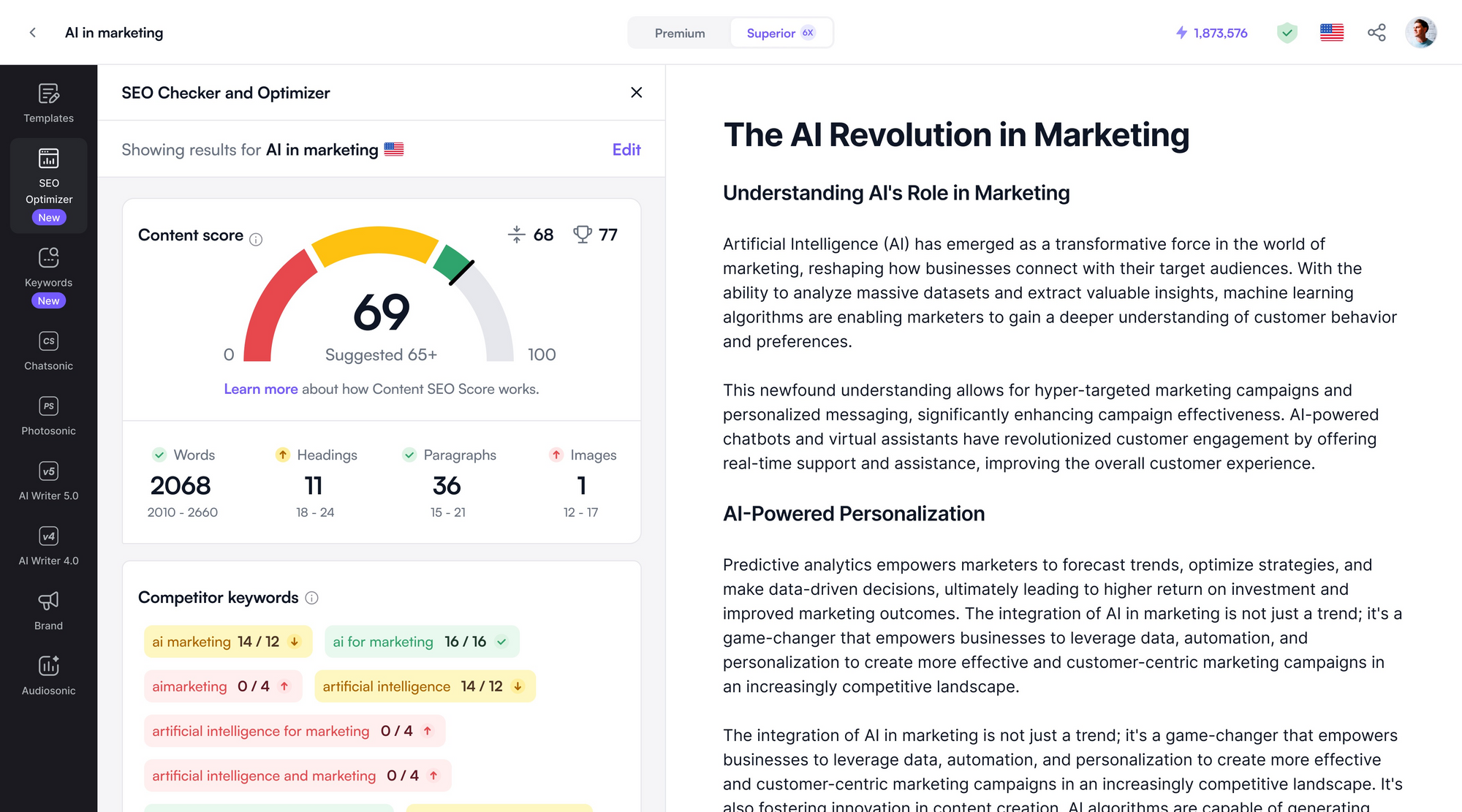Viewport: 1462px width, 812px height.
Task: Switch to Premium quality mode
Action: click(x=680, y=34)
